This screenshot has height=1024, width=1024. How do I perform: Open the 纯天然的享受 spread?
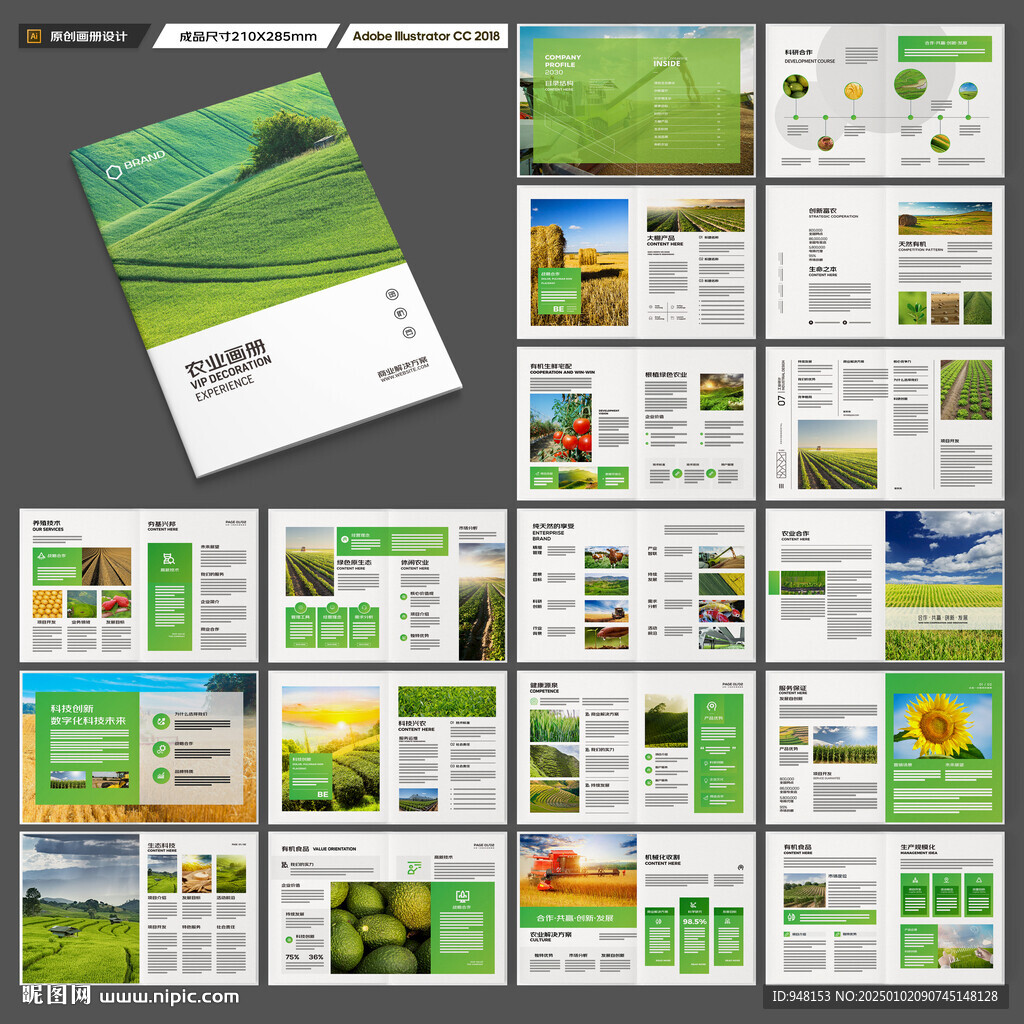coord(636,585)
